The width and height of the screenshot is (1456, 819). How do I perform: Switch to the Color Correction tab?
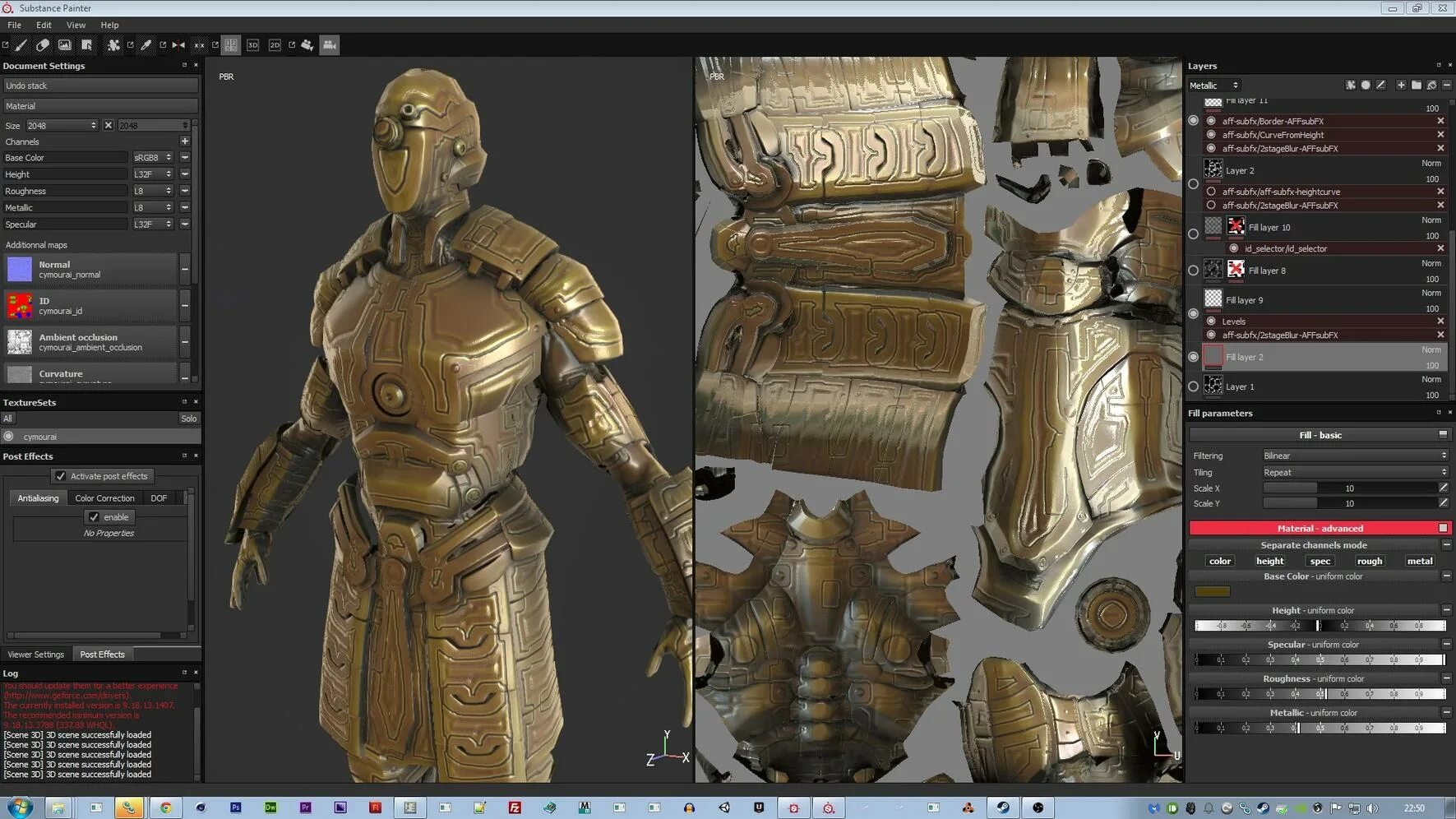[104, 498]
